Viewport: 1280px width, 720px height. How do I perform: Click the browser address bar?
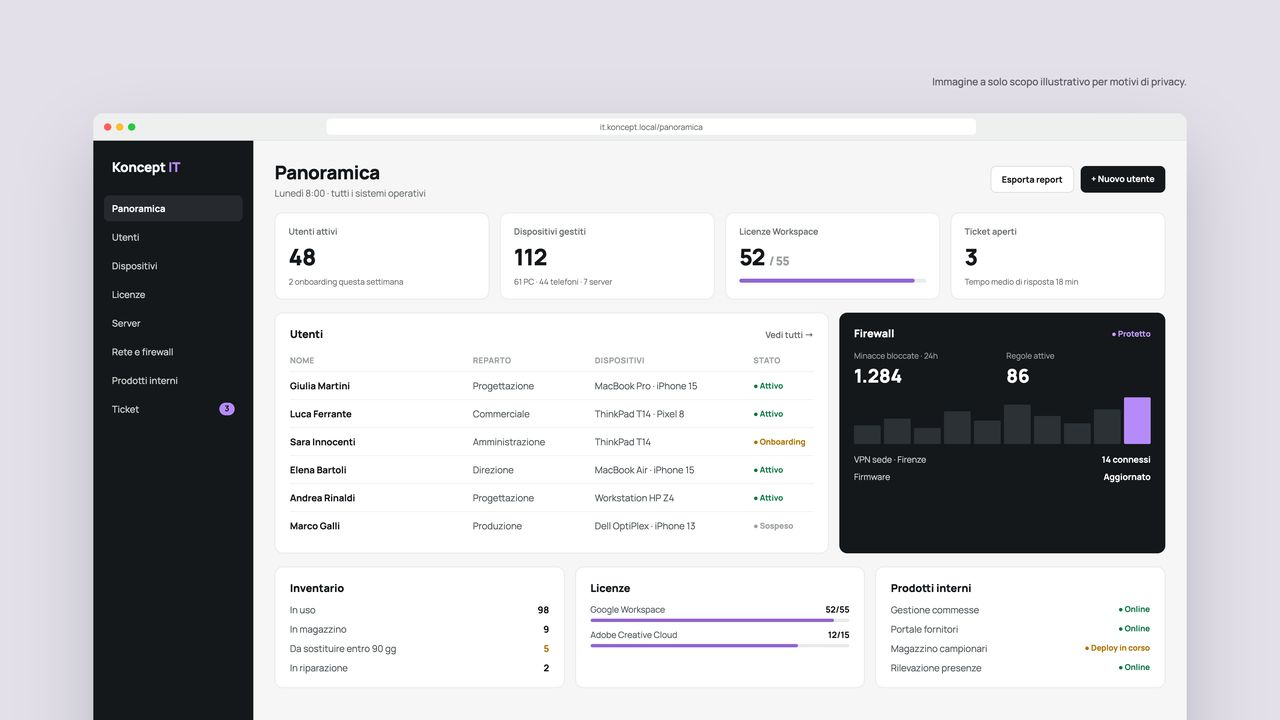tap(651, 127)
